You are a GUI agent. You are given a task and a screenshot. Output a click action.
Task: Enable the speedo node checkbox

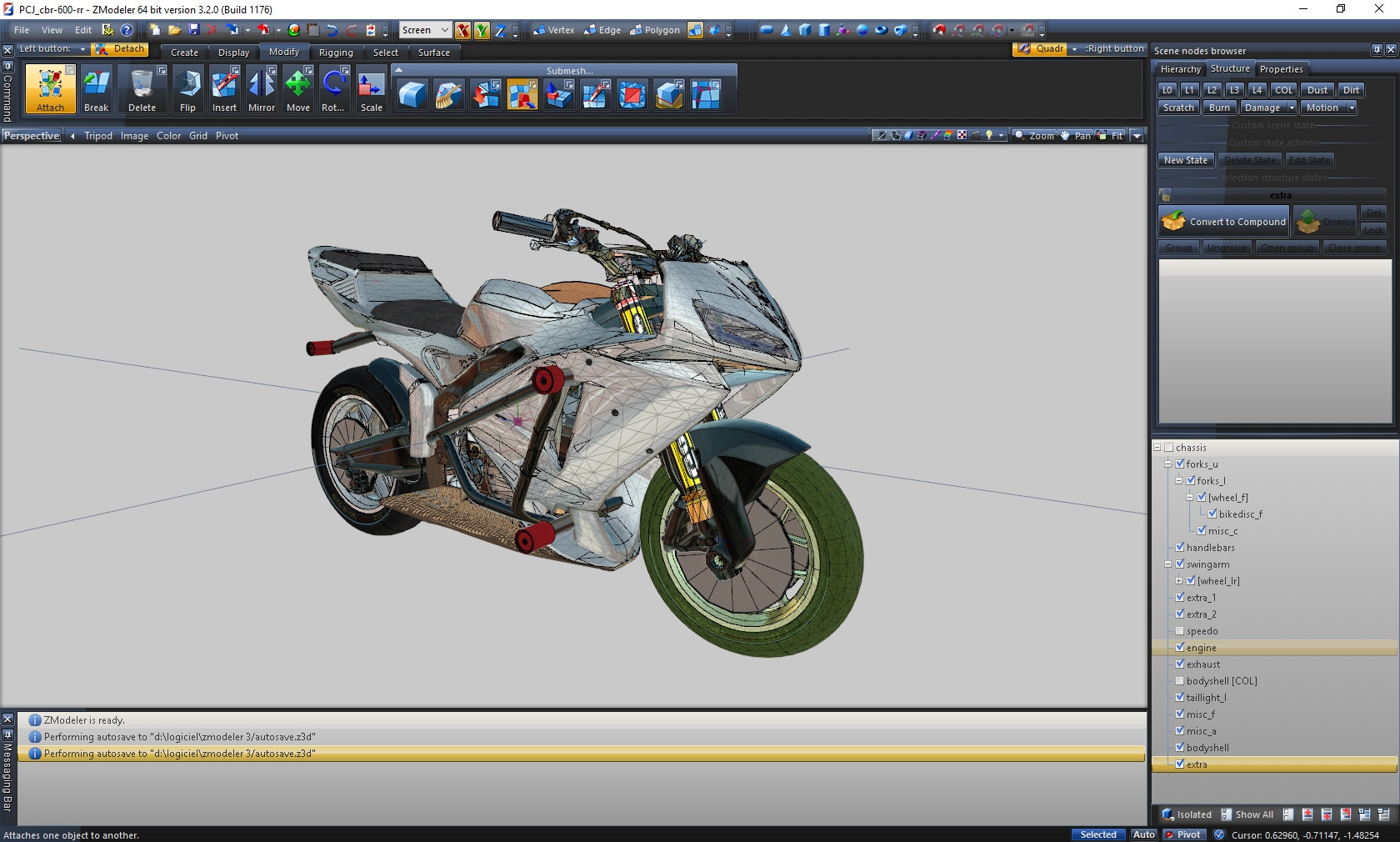tap(1180, 630)
